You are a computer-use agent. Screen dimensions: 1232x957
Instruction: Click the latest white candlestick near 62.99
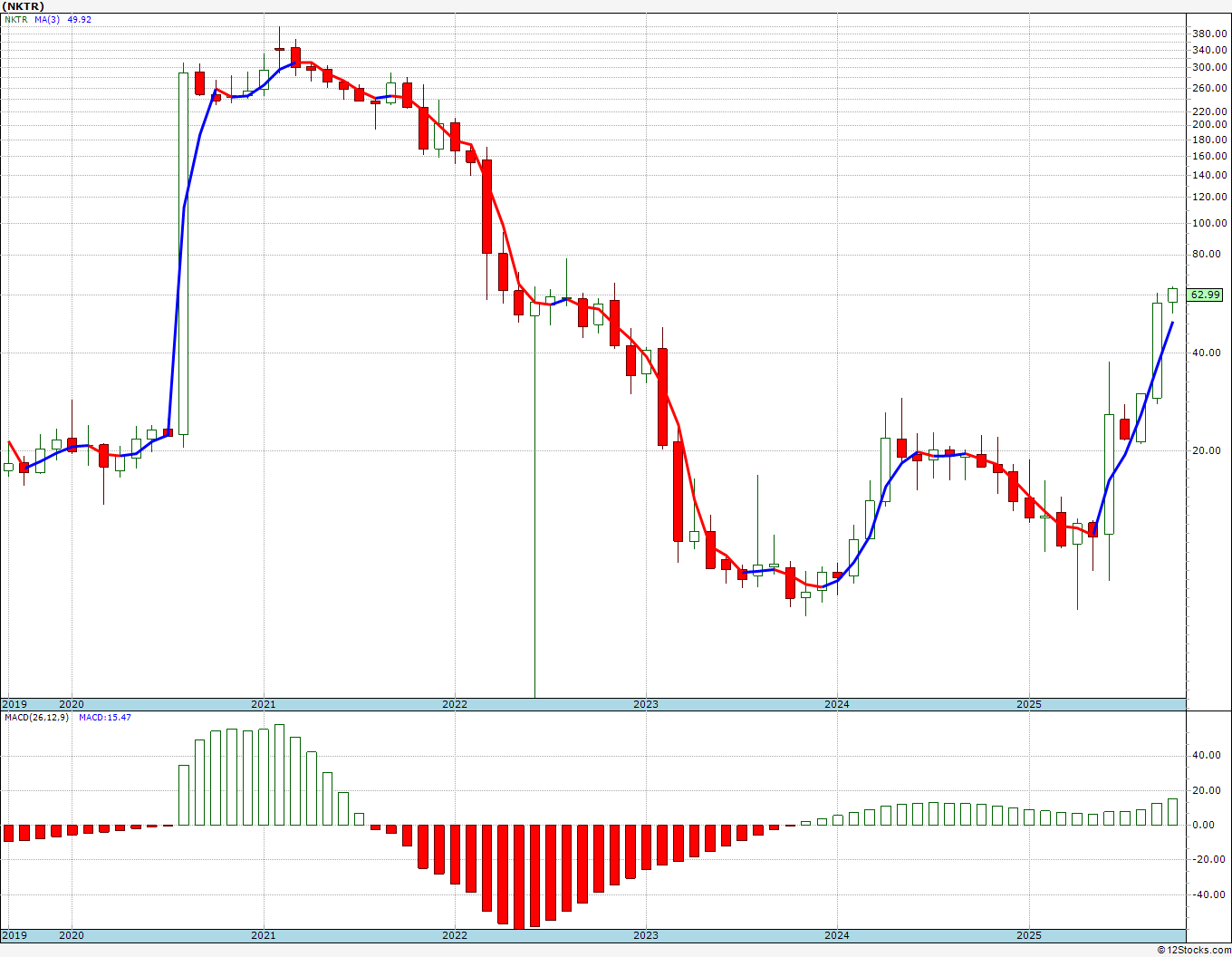pos(1172,295)
